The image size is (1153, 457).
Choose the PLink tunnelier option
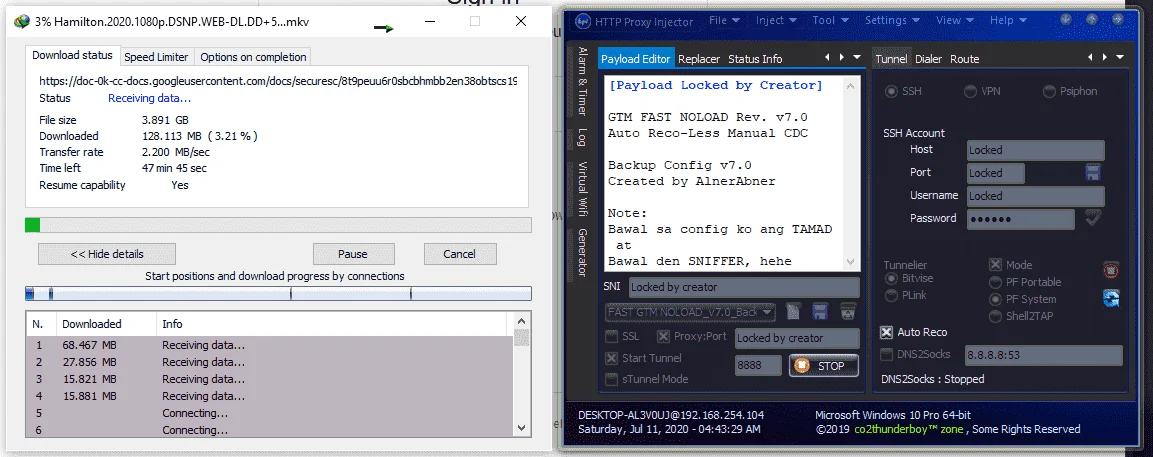point(891,295)
